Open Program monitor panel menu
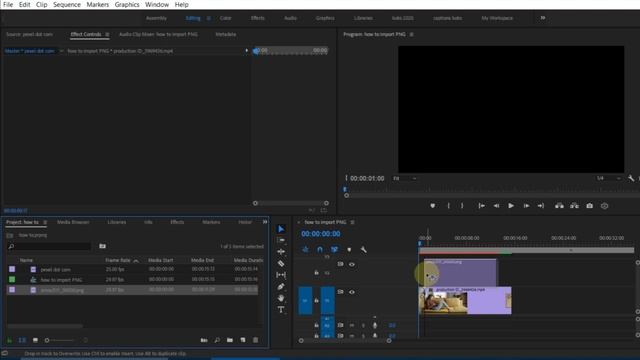Viewport: 640px width, 360px height. (411, 35)
